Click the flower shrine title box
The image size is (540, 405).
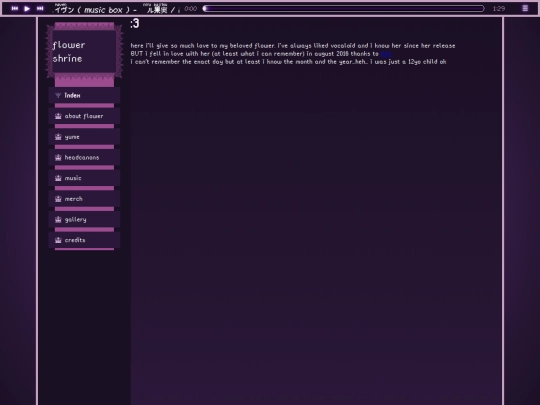click(x=84, y=52)
